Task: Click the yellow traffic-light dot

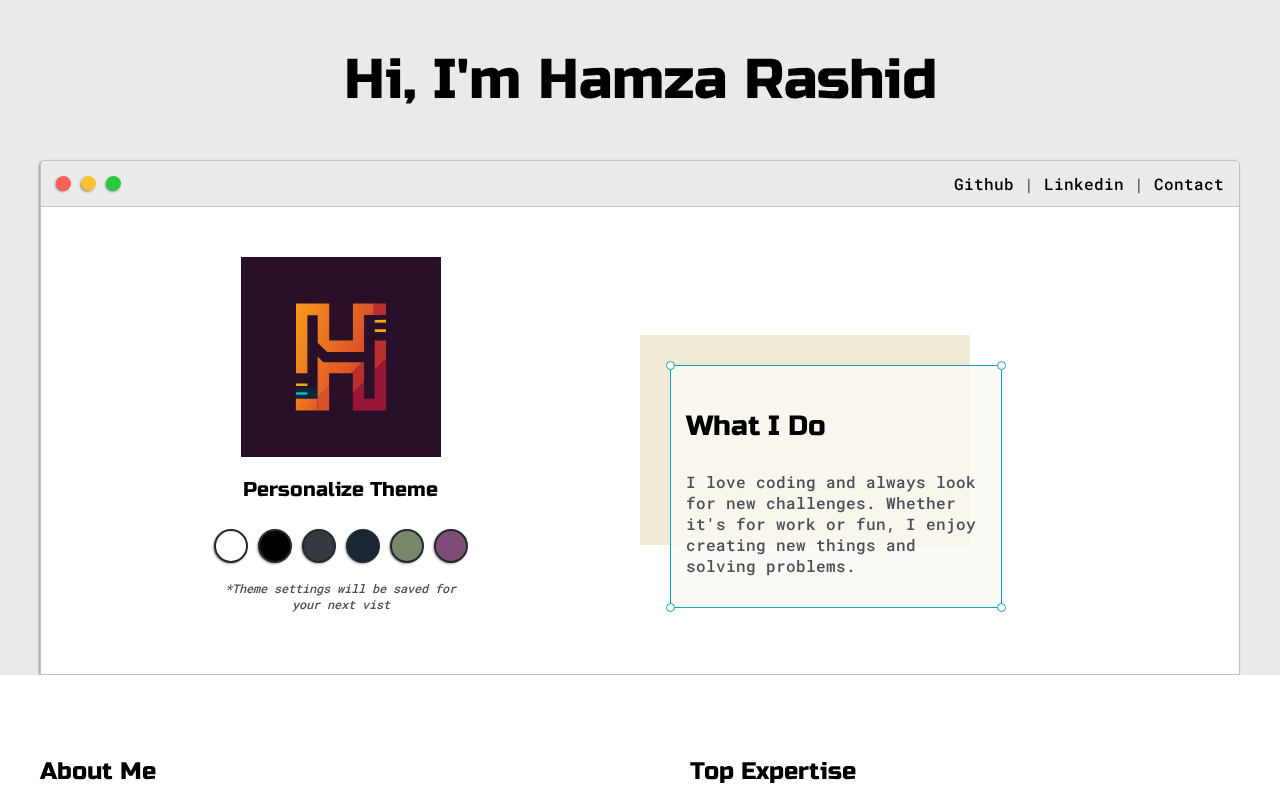Action: 88,184
